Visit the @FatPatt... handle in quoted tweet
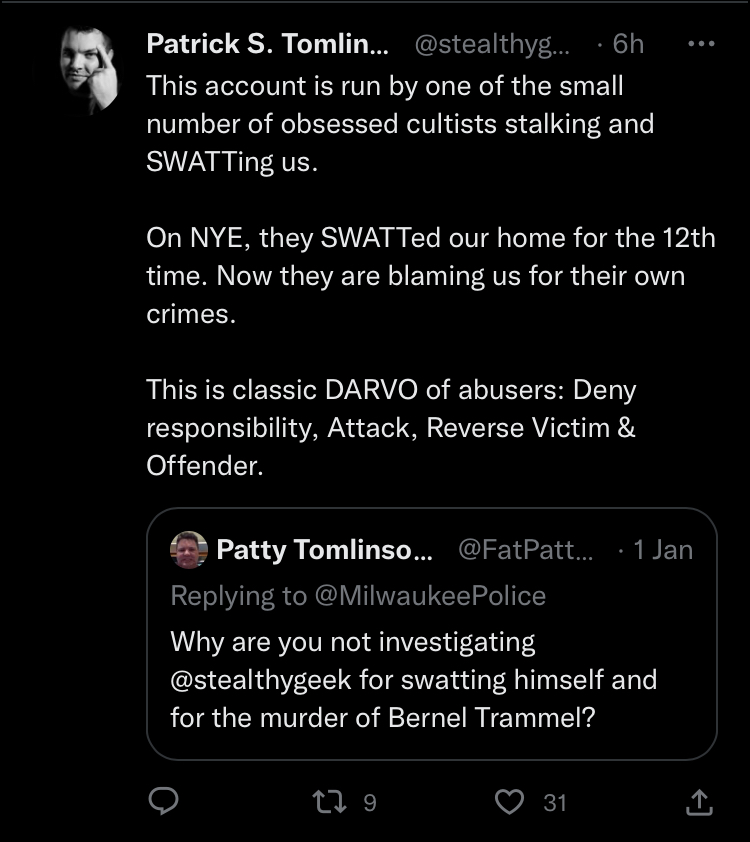The image size is (750, 842). click(x=525, y=549)
